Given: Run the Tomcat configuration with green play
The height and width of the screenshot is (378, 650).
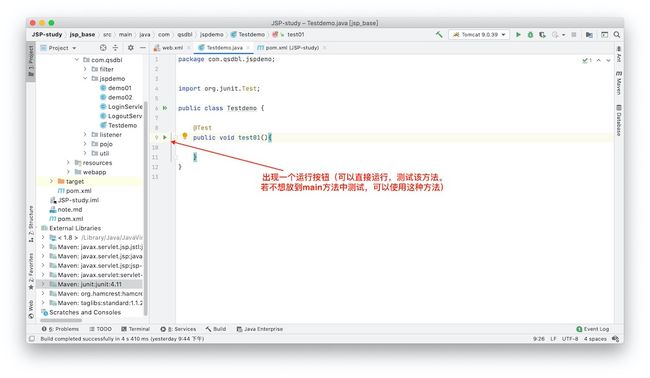Looking at the screenshot, I should click(518, 35).
